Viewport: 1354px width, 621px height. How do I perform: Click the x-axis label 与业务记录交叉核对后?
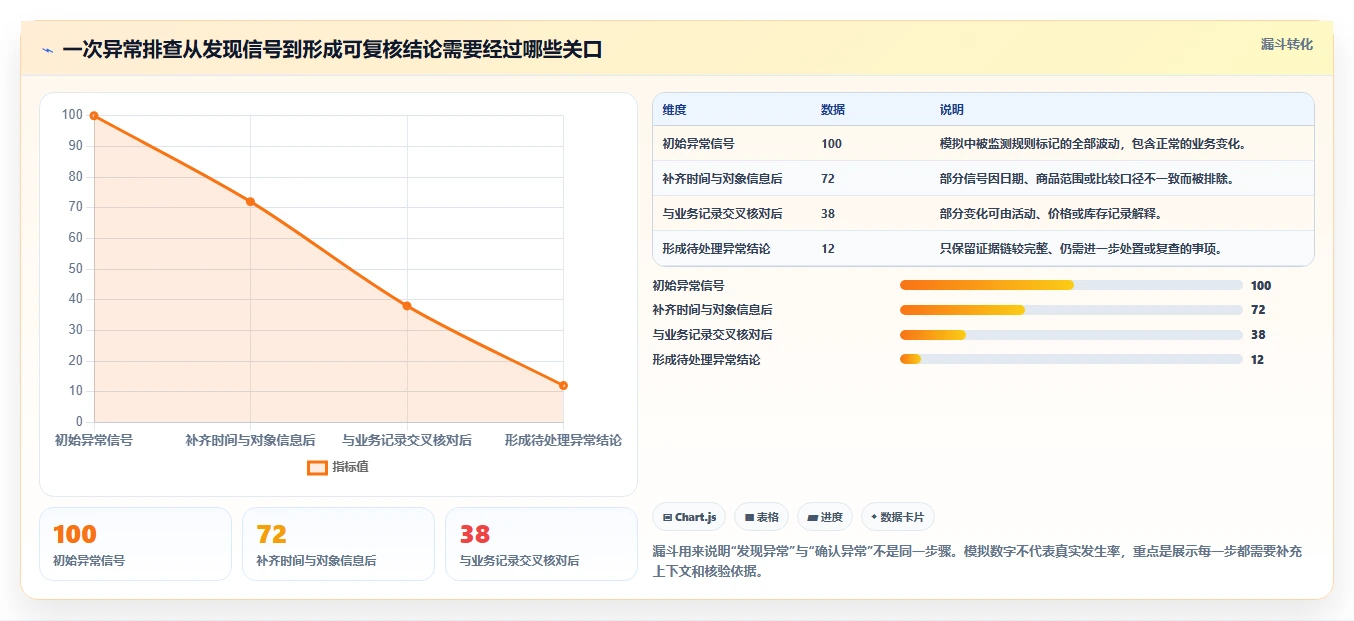coord(407,440)
